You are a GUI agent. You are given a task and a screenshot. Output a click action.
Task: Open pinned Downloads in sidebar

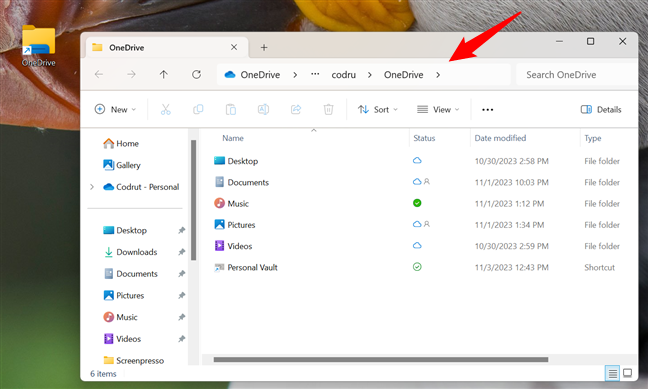coord(130,252)
